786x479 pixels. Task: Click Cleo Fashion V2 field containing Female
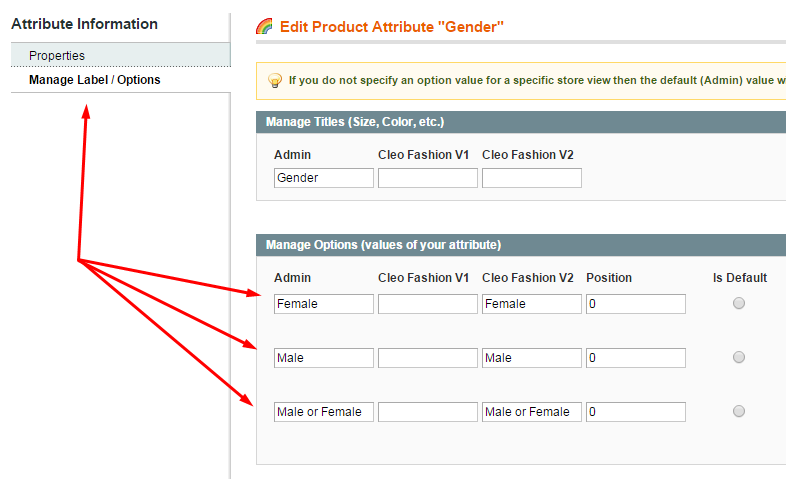point(532,304)
